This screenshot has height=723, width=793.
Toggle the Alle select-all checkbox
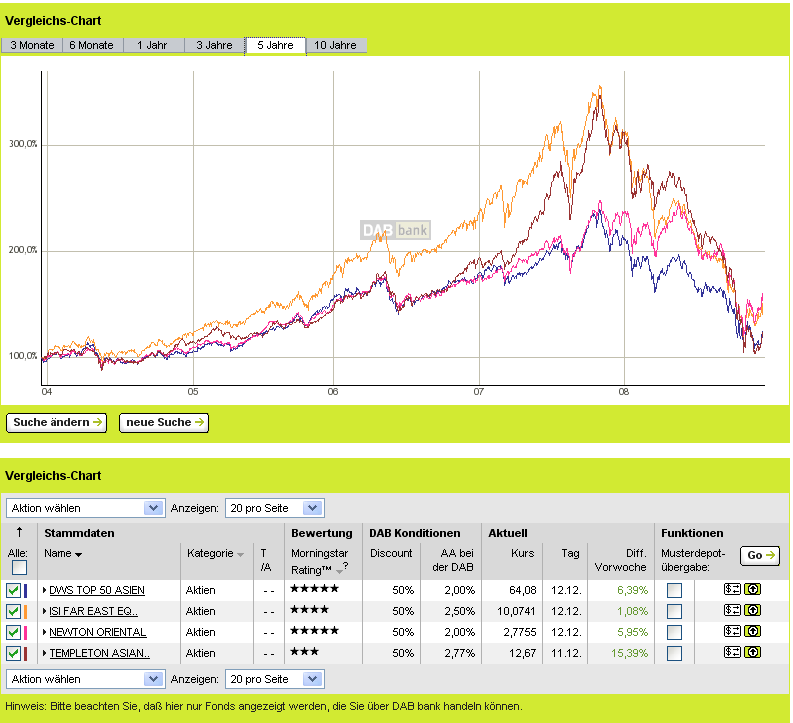point(19,568)
